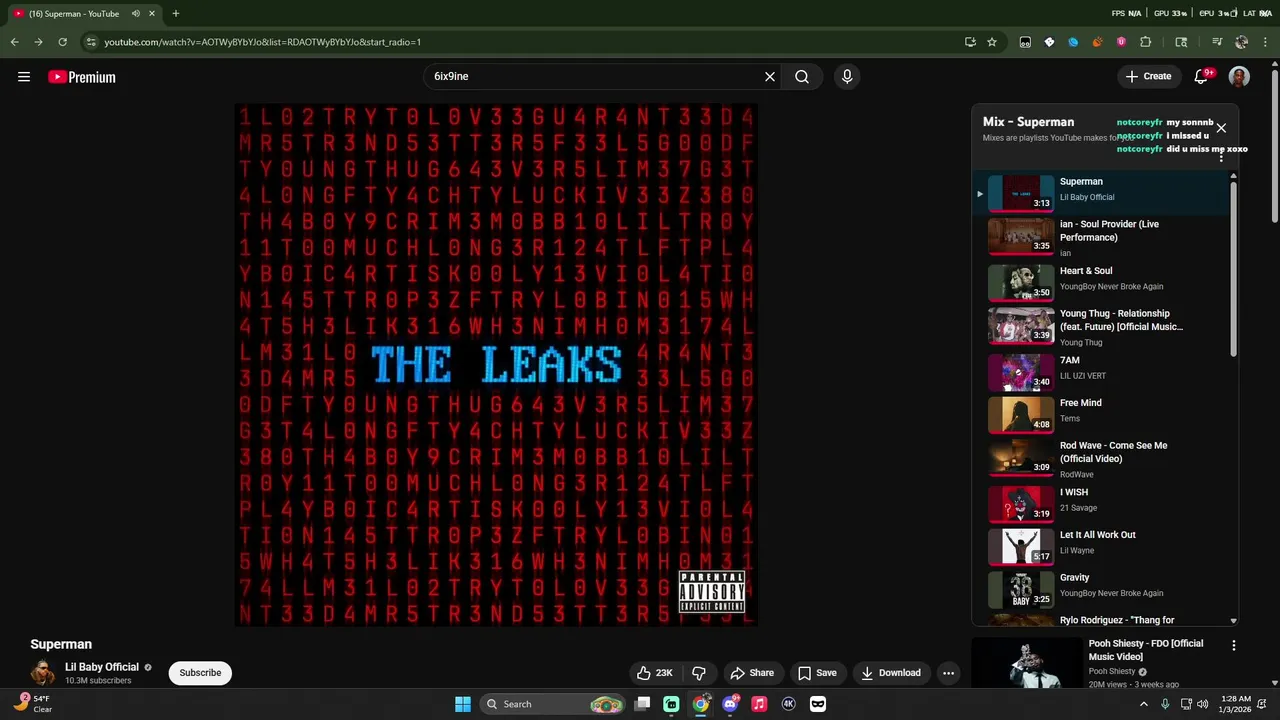Open a new browser tab
Viewport: 1280px width, 720px height.
click(x=176, y=14)
